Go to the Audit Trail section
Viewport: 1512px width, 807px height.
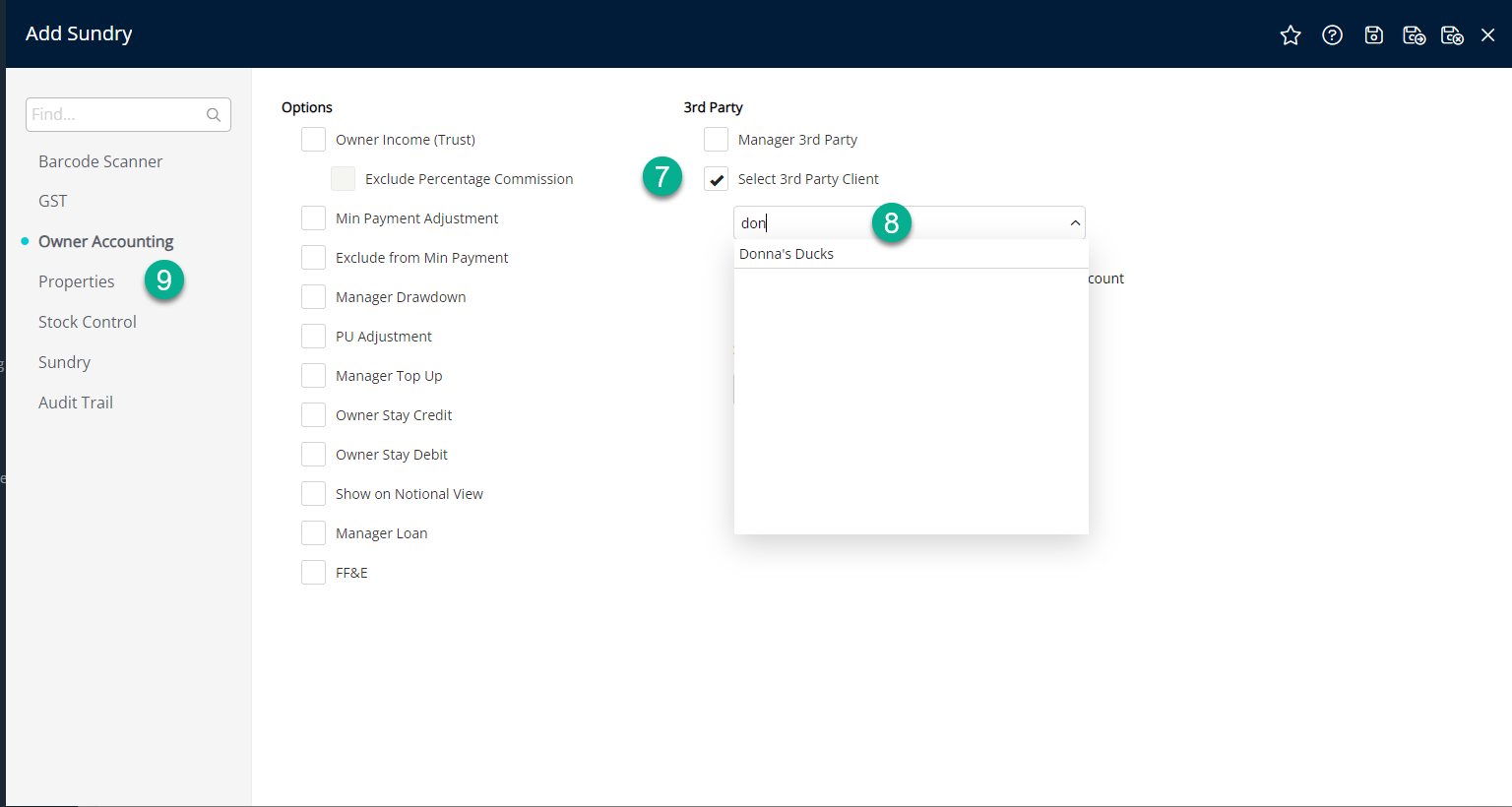[76, 403]
